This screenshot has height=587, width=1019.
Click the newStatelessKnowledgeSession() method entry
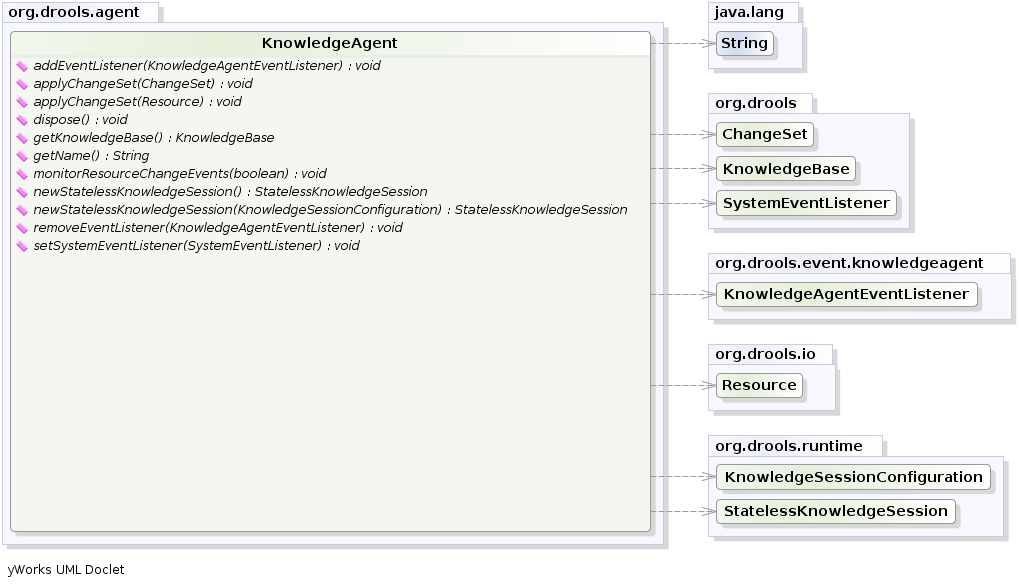230,192
